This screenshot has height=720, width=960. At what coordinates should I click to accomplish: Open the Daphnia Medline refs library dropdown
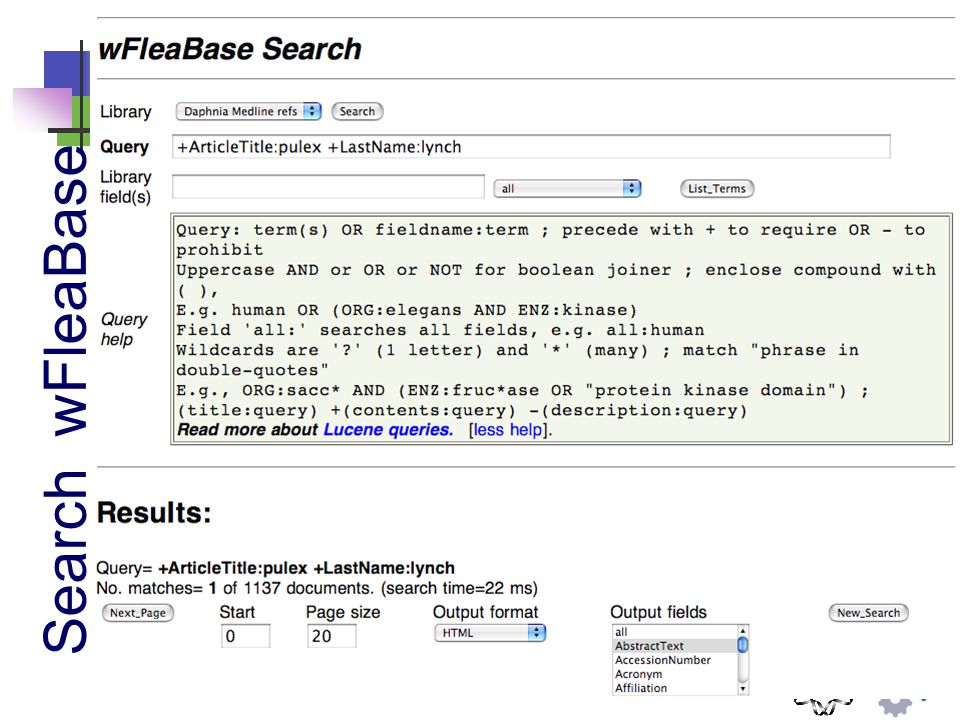coord(248,111)
